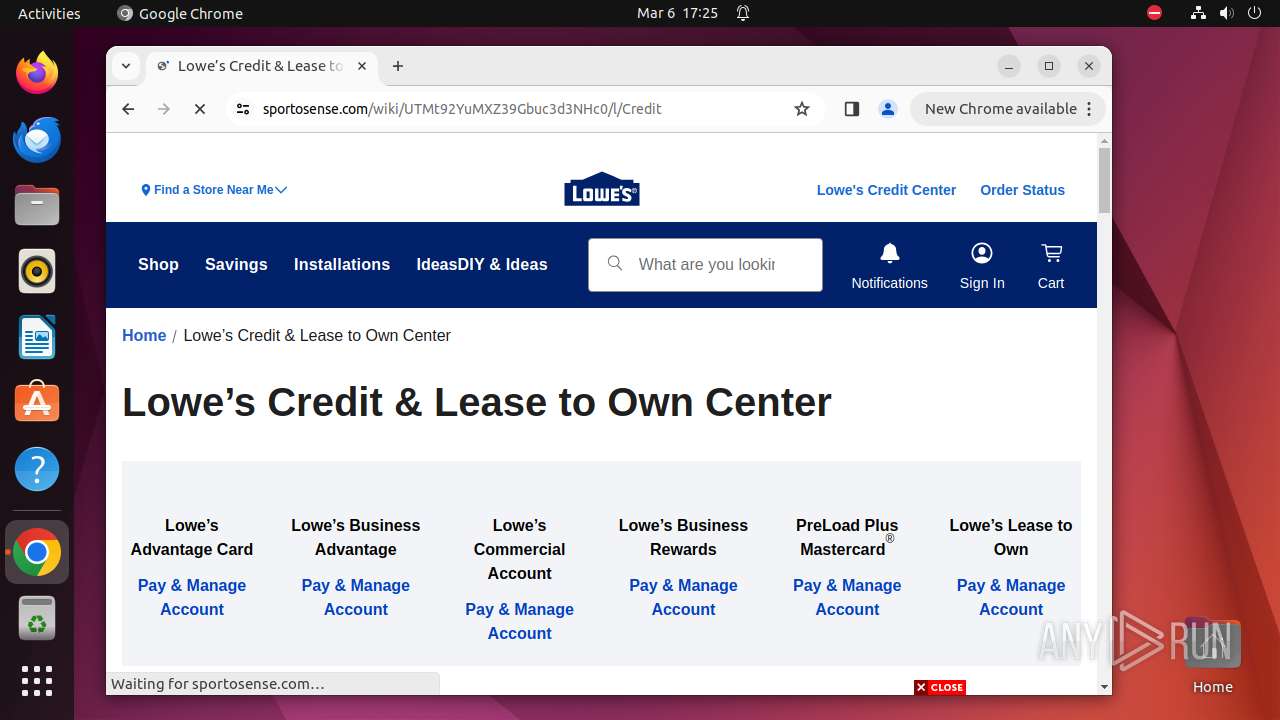
Task: Click the search box 'What are you looking'
Action: point(706,264)
